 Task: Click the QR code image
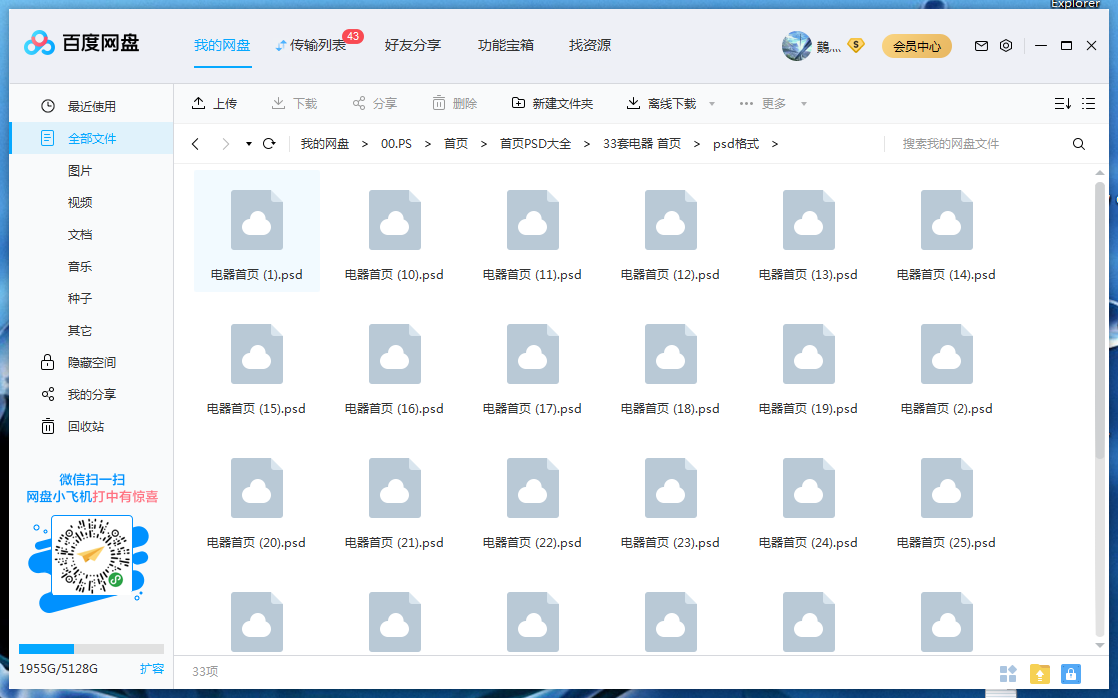coord(92,555)
